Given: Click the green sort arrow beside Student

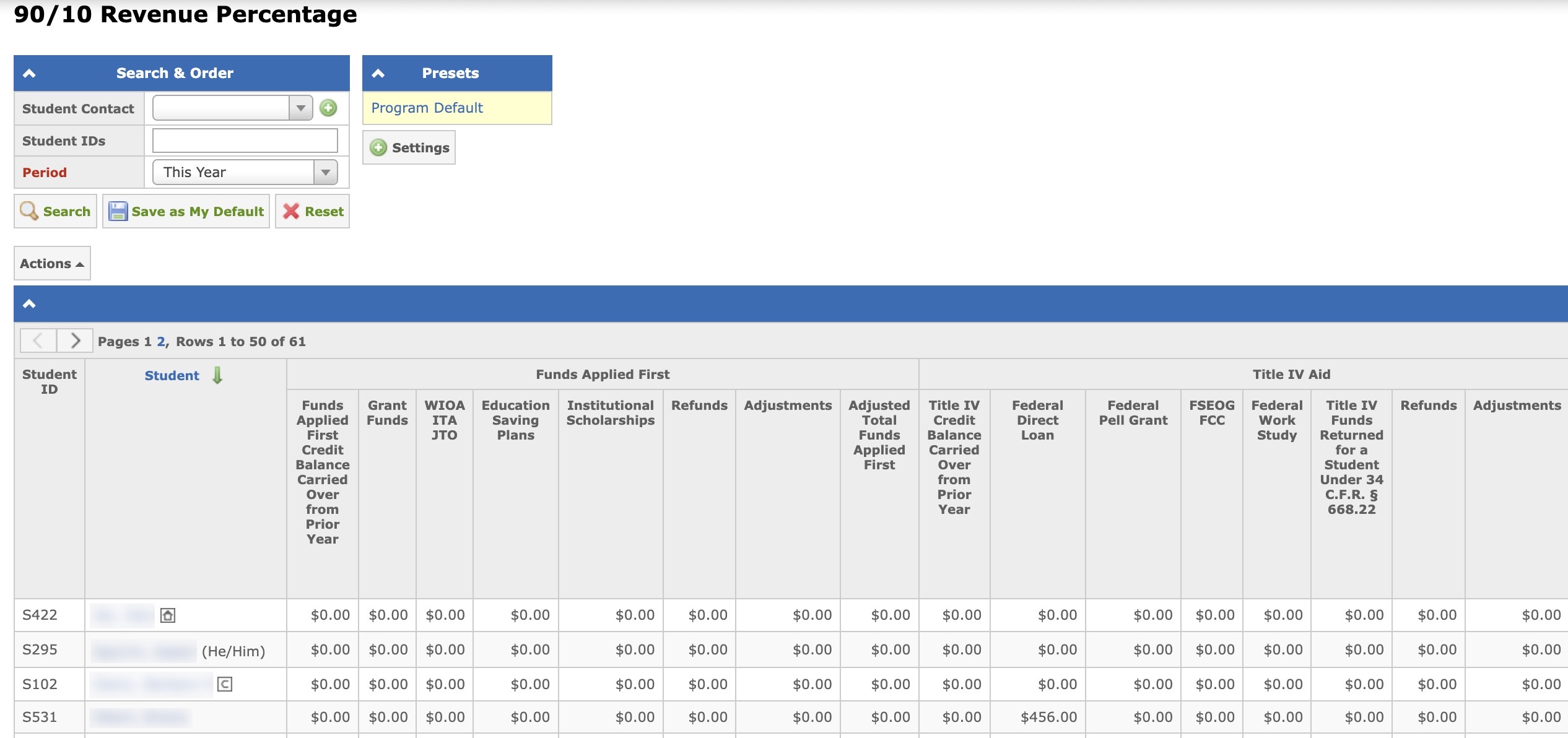Looking at the screenshot, I should click(217, 375).
